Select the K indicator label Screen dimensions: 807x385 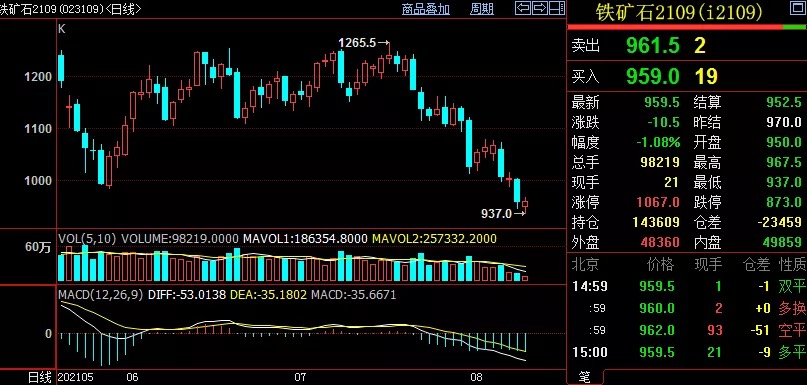(x=62, y=29)
